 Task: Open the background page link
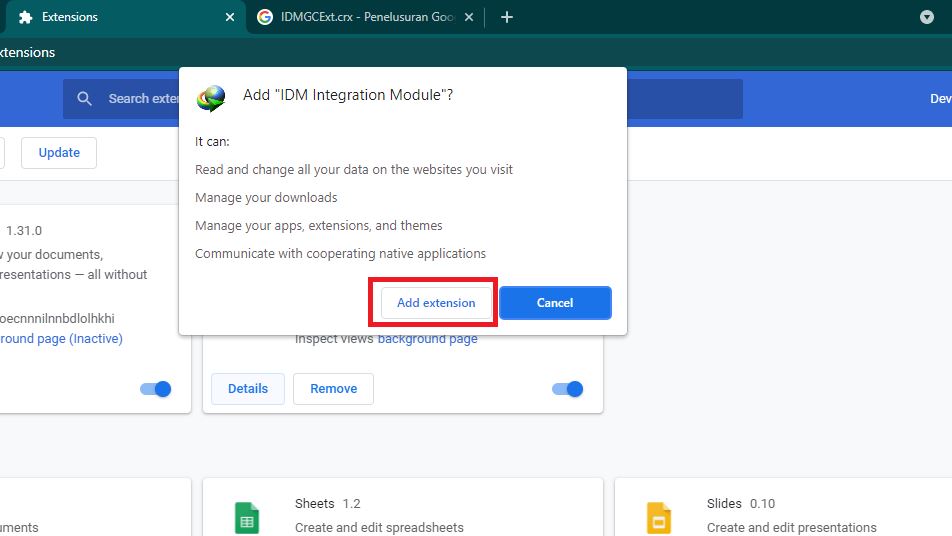pos(427,339)
